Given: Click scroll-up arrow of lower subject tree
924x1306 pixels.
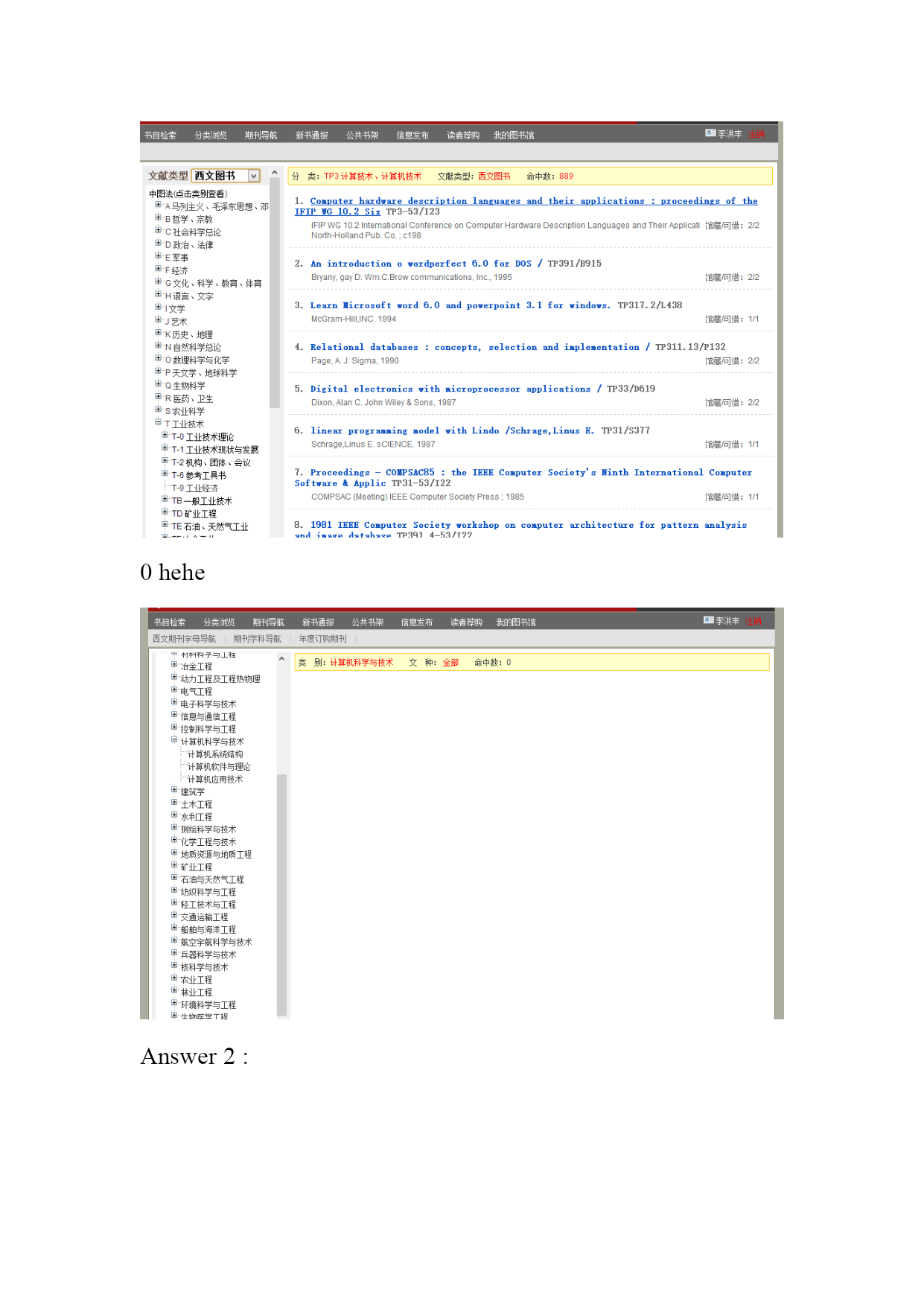Looking at the screenshot, I should (281, 659).
